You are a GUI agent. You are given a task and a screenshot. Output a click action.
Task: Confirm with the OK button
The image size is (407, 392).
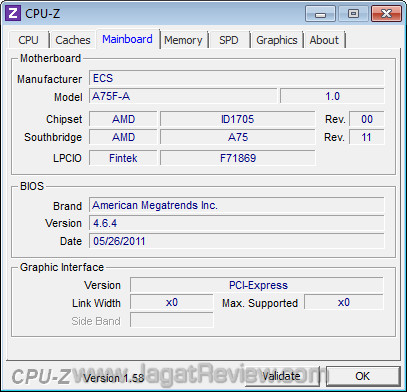coord(363,376)
